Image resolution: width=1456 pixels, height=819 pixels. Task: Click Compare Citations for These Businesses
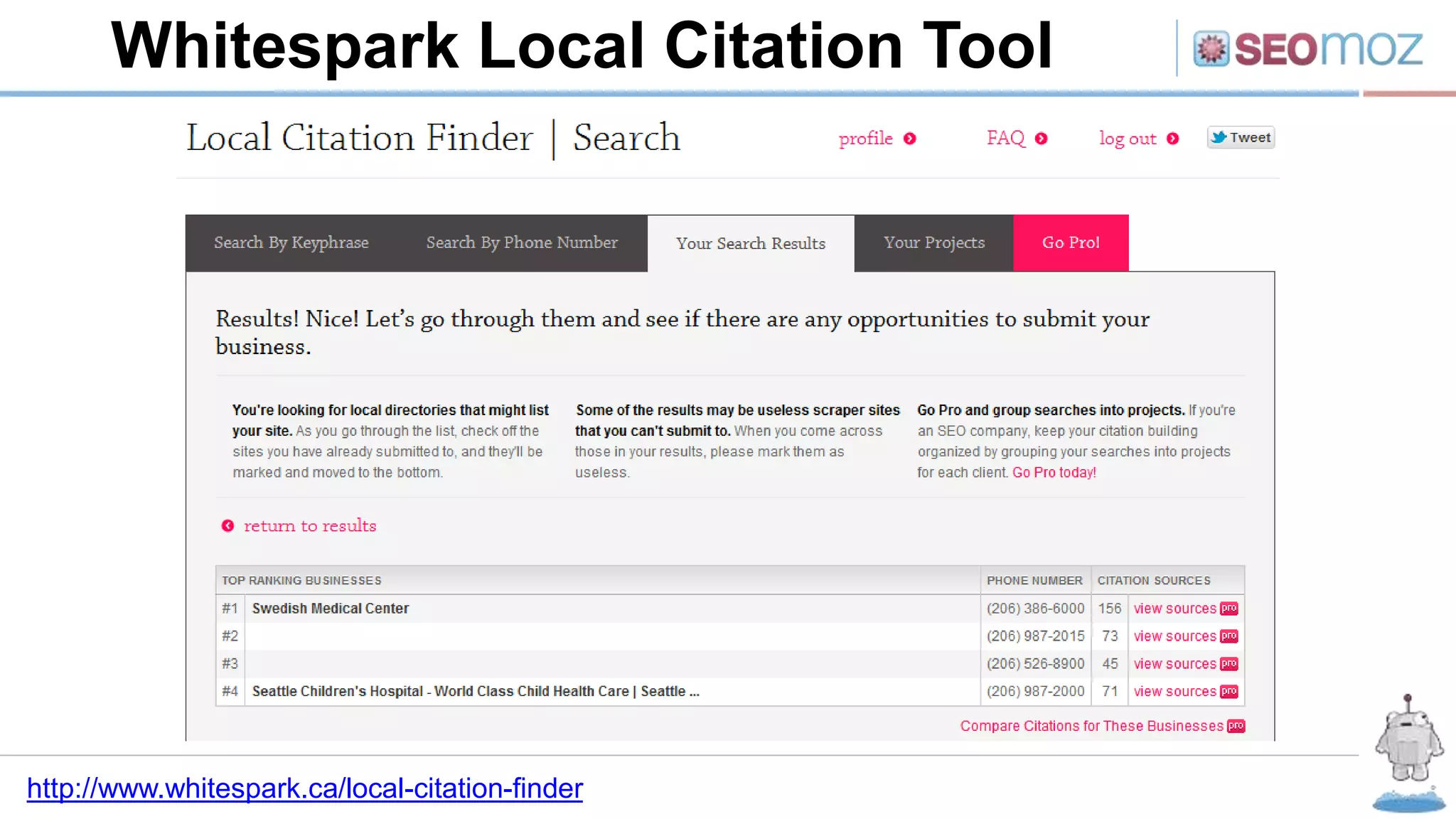[1091, 726]
